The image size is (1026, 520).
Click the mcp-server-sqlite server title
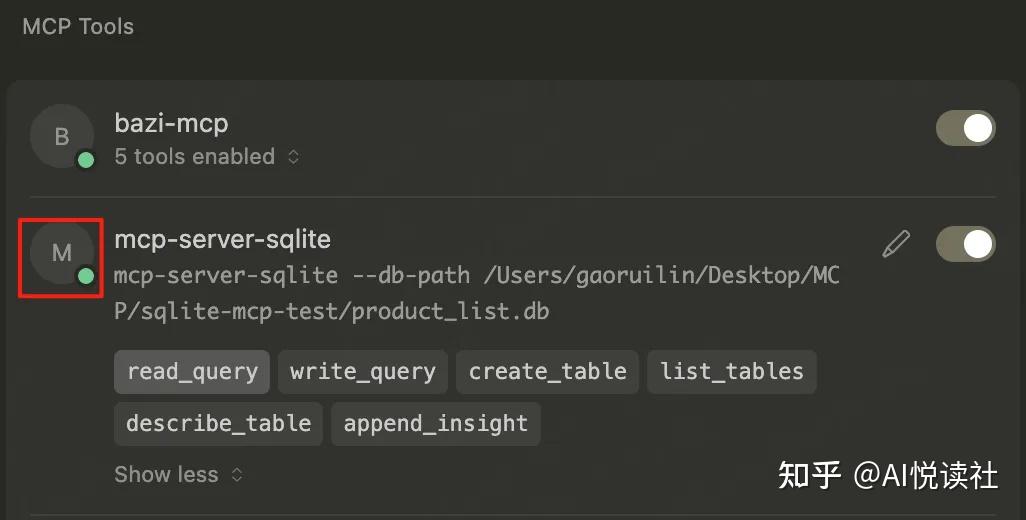click(x=222, y=240)
